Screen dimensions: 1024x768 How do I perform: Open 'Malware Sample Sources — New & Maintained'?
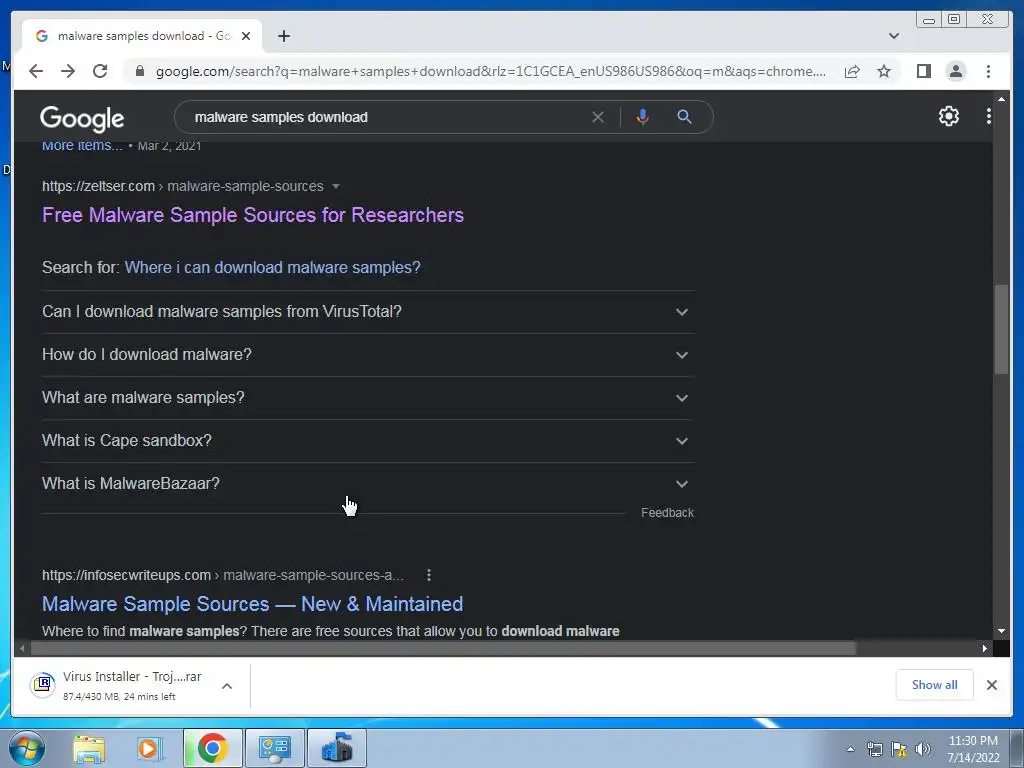pos(252,603)
